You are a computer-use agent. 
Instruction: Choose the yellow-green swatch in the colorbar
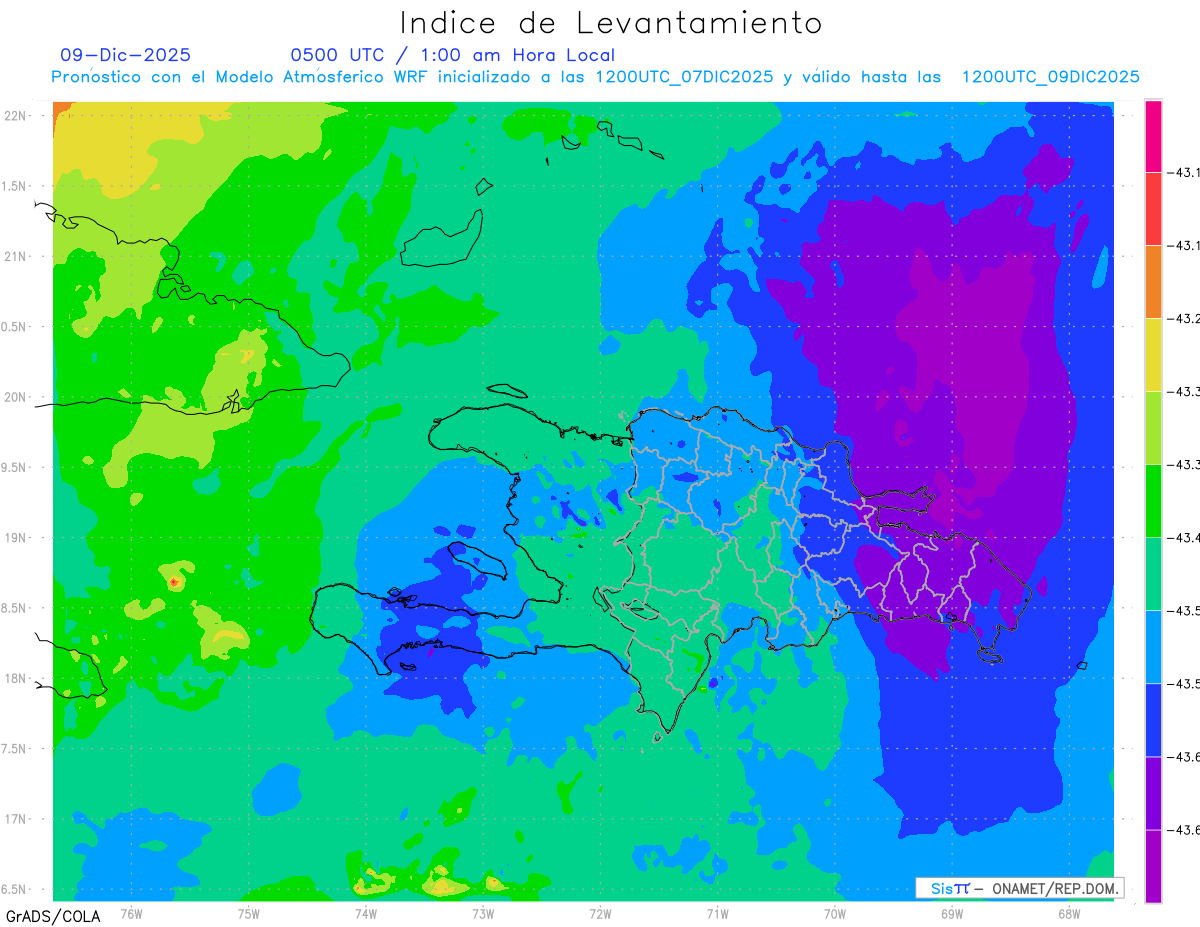coord(1153,428)
